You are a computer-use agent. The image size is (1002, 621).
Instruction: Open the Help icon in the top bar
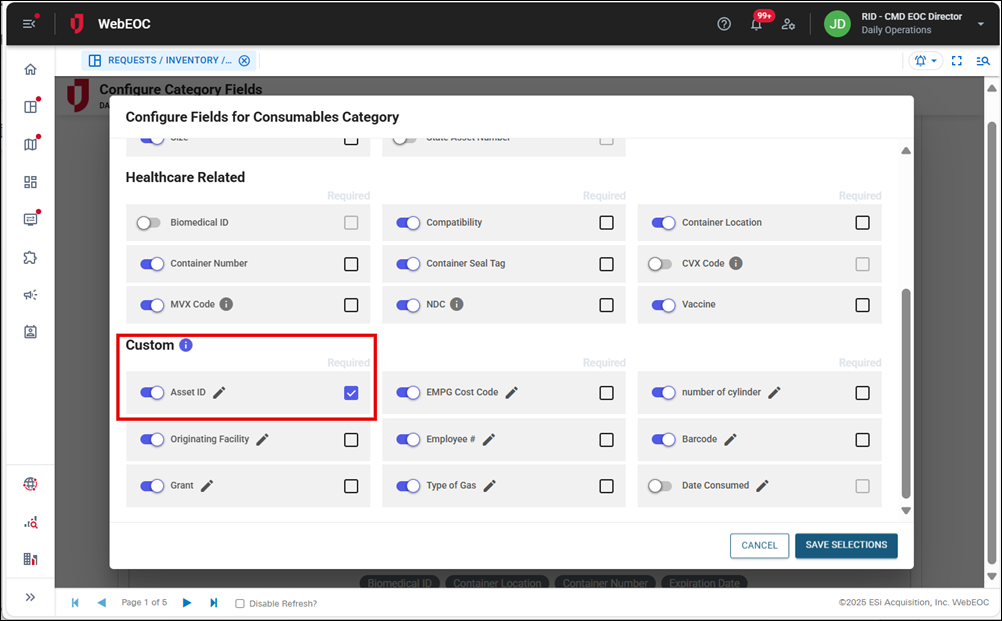point(724,23)
